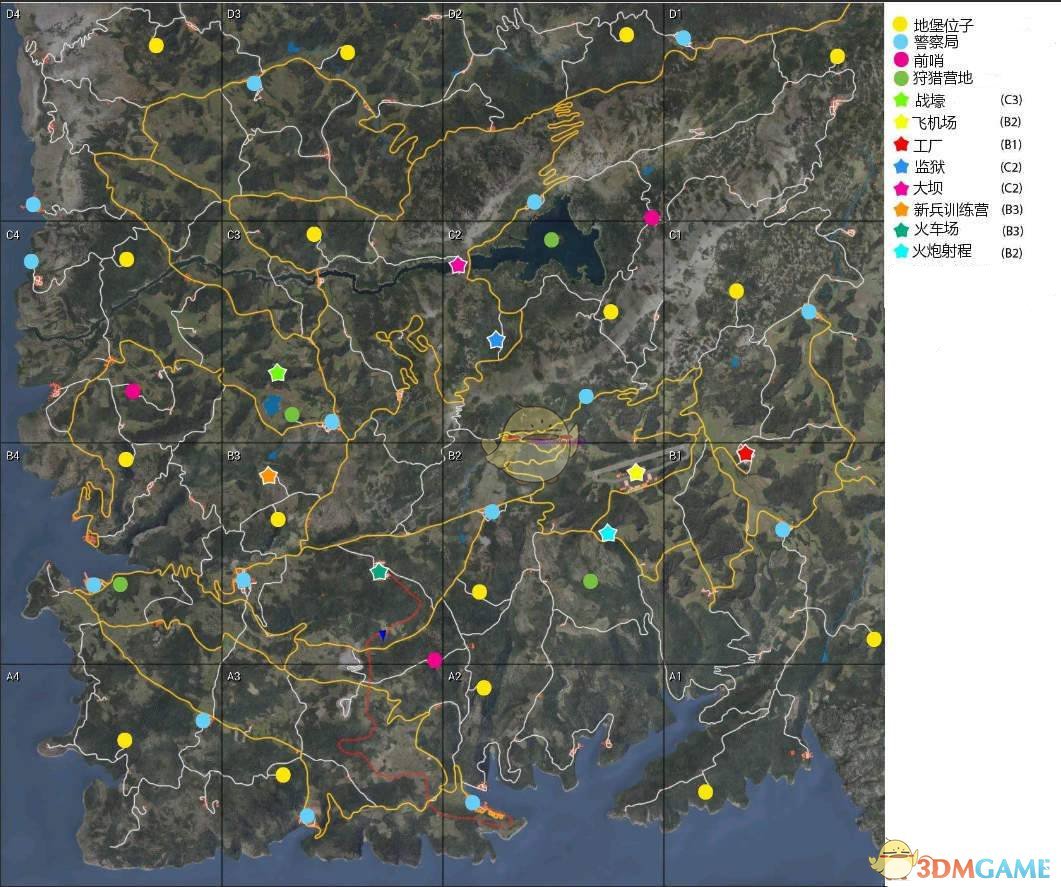Viewport: 1061px width, 887px height.
Task: Click the legend label 火炮射程
Action: point(942,251)
